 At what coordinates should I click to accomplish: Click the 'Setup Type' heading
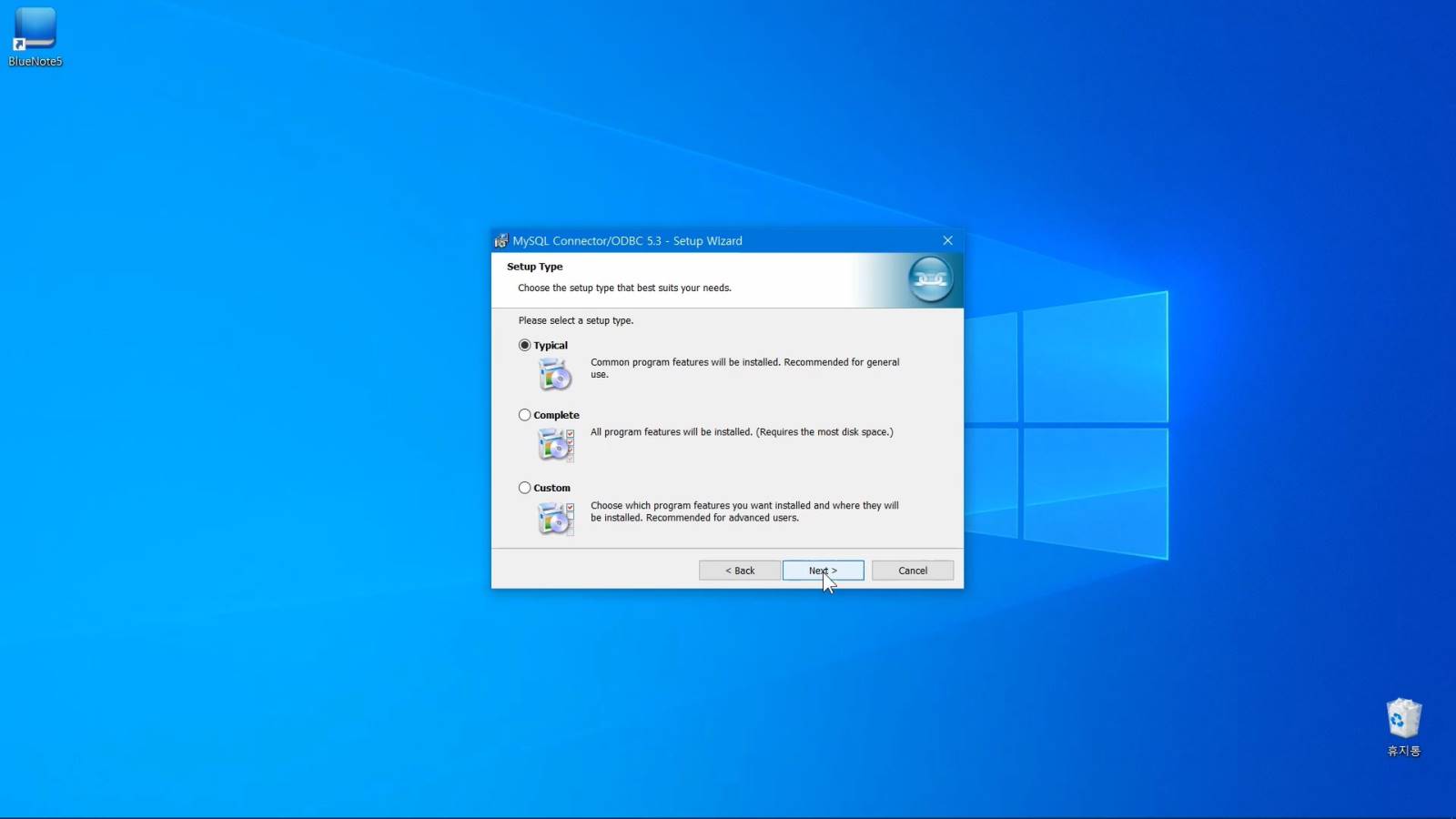point(535,267)
